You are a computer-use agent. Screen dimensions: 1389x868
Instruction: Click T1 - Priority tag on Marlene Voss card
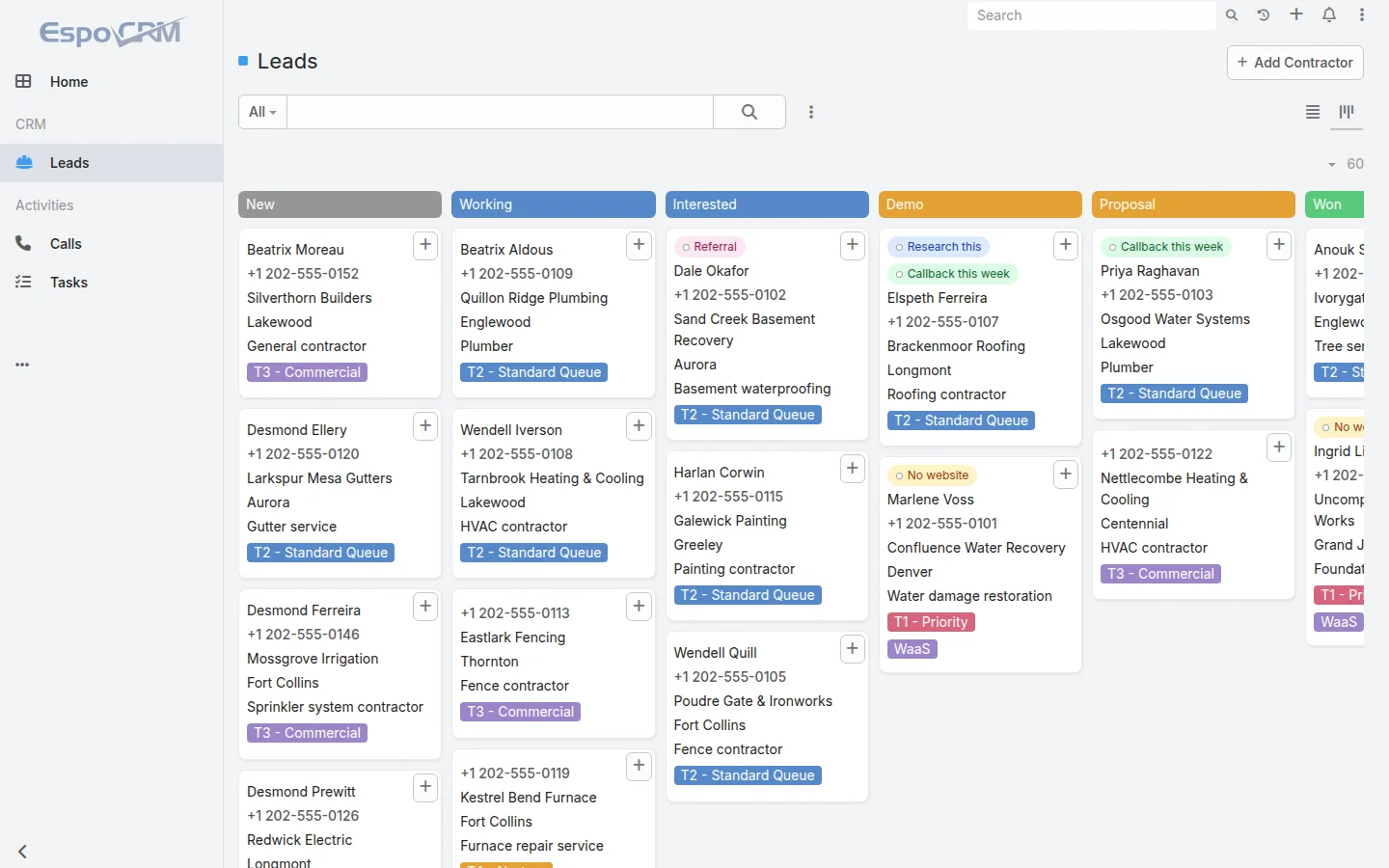click(931, 622)
